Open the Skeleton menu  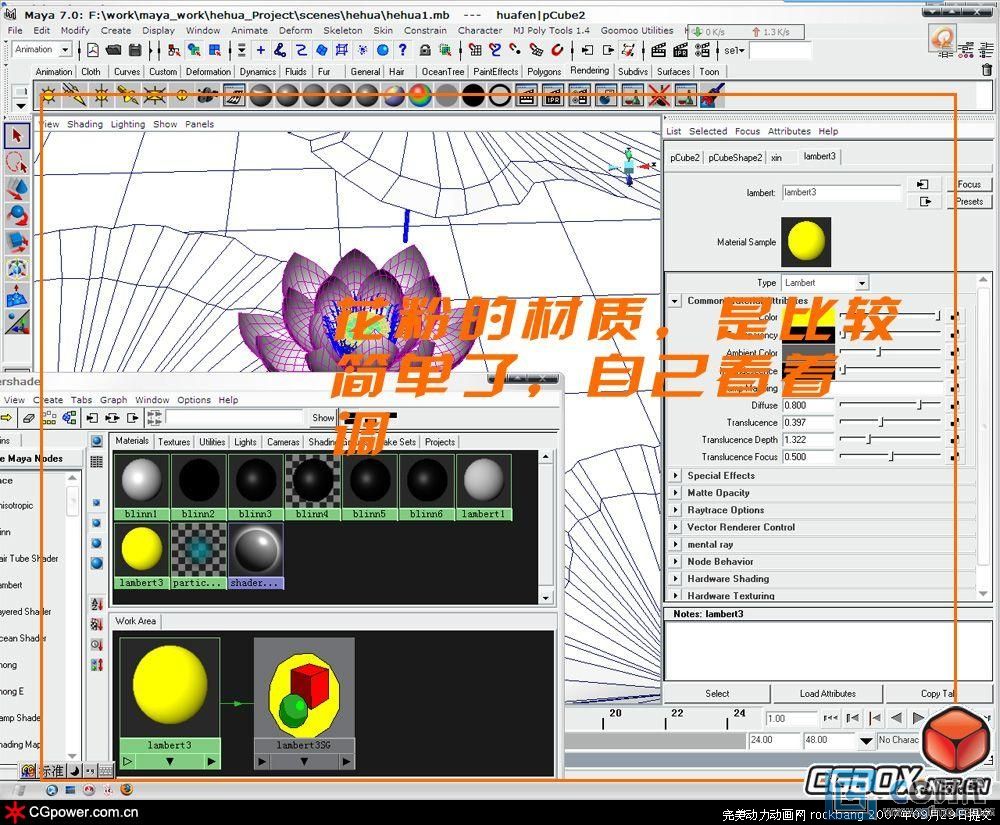pyautogui.click(x=342, y=30)
